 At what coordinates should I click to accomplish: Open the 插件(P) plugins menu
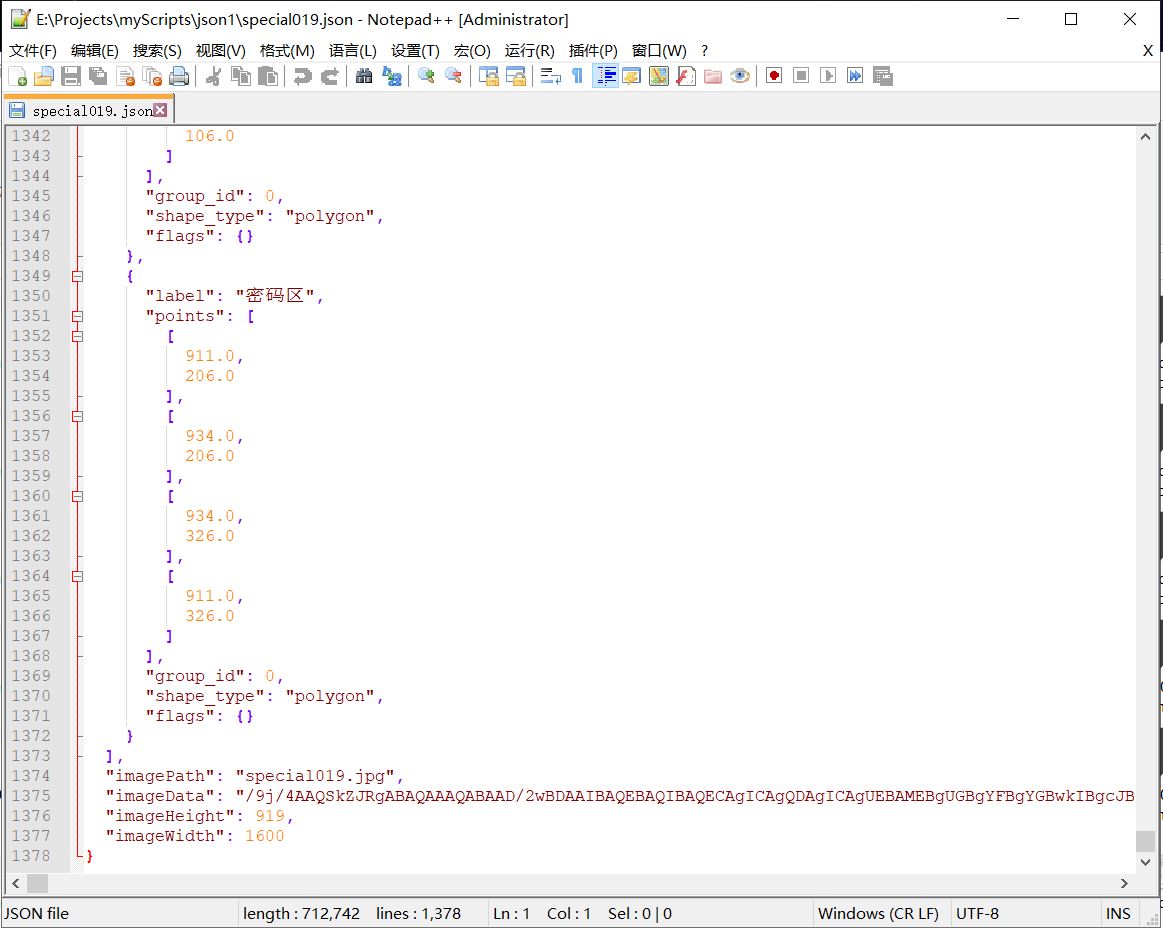point(591,50)
